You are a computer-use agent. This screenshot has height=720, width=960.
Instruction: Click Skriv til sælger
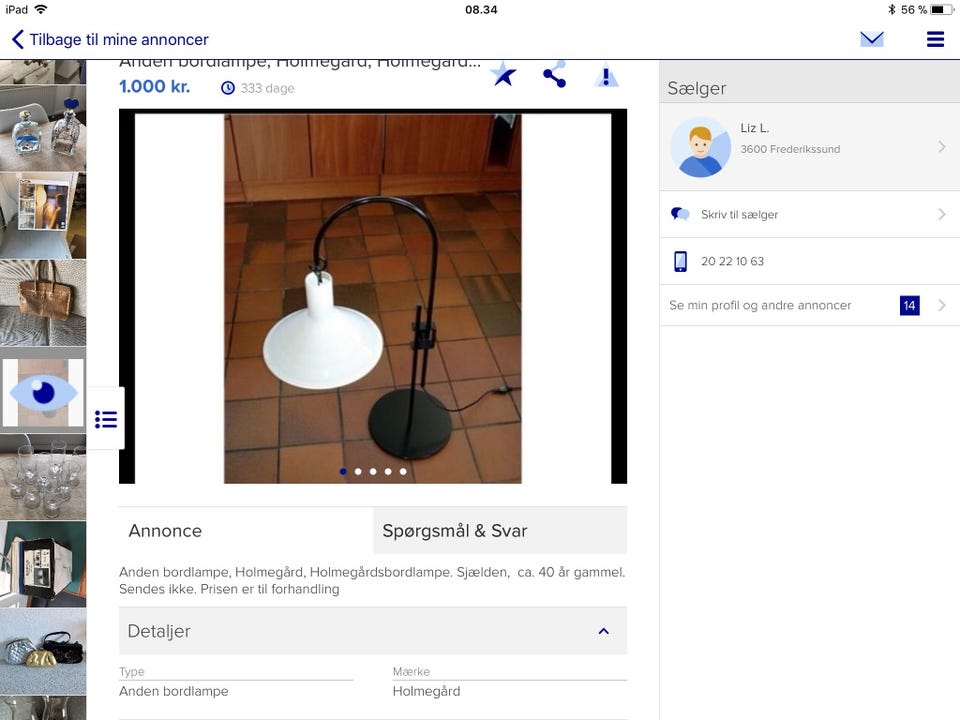[809, 214]
